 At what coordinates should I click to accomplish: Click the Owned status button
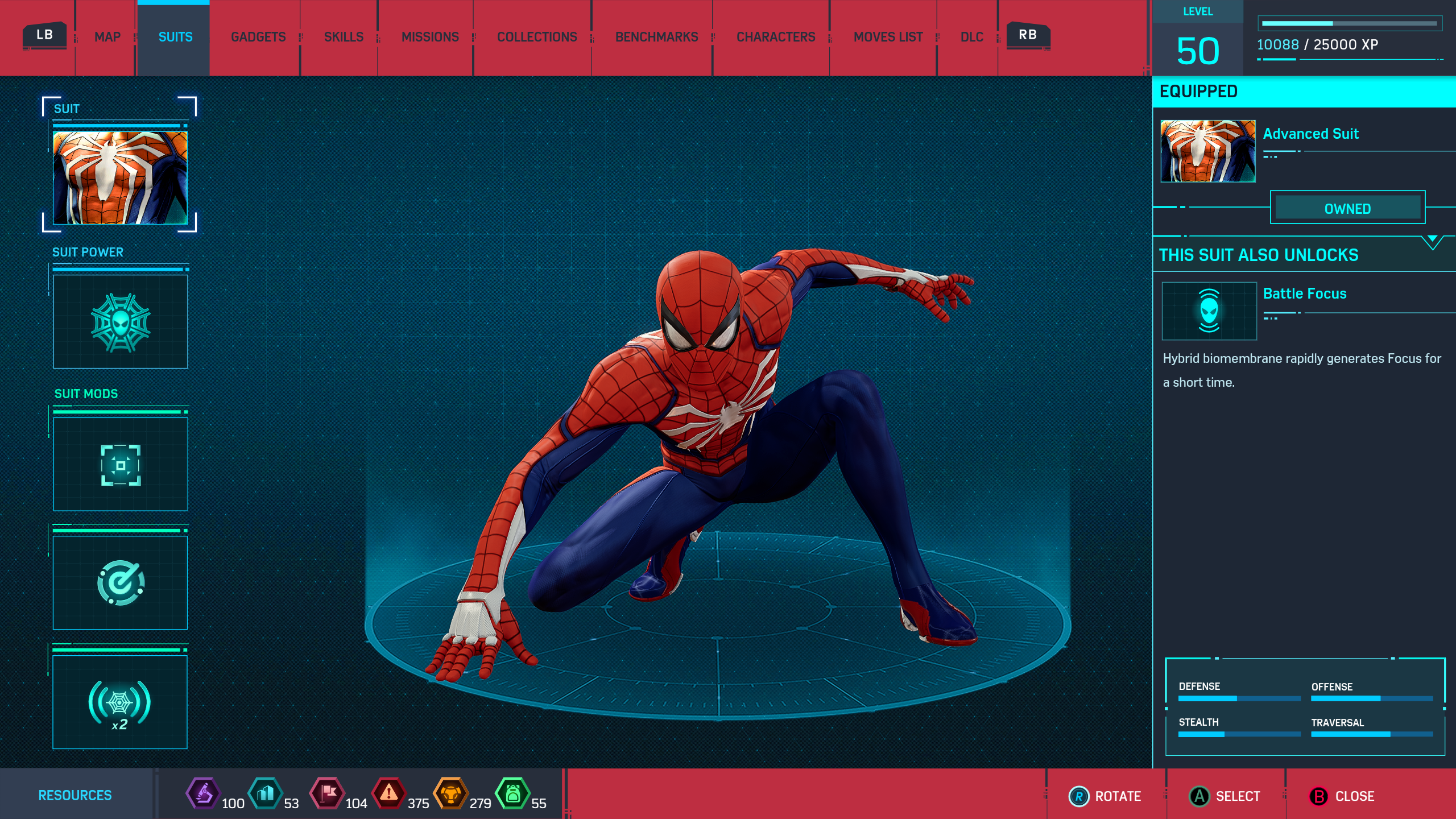click(x=1347, y=208)
